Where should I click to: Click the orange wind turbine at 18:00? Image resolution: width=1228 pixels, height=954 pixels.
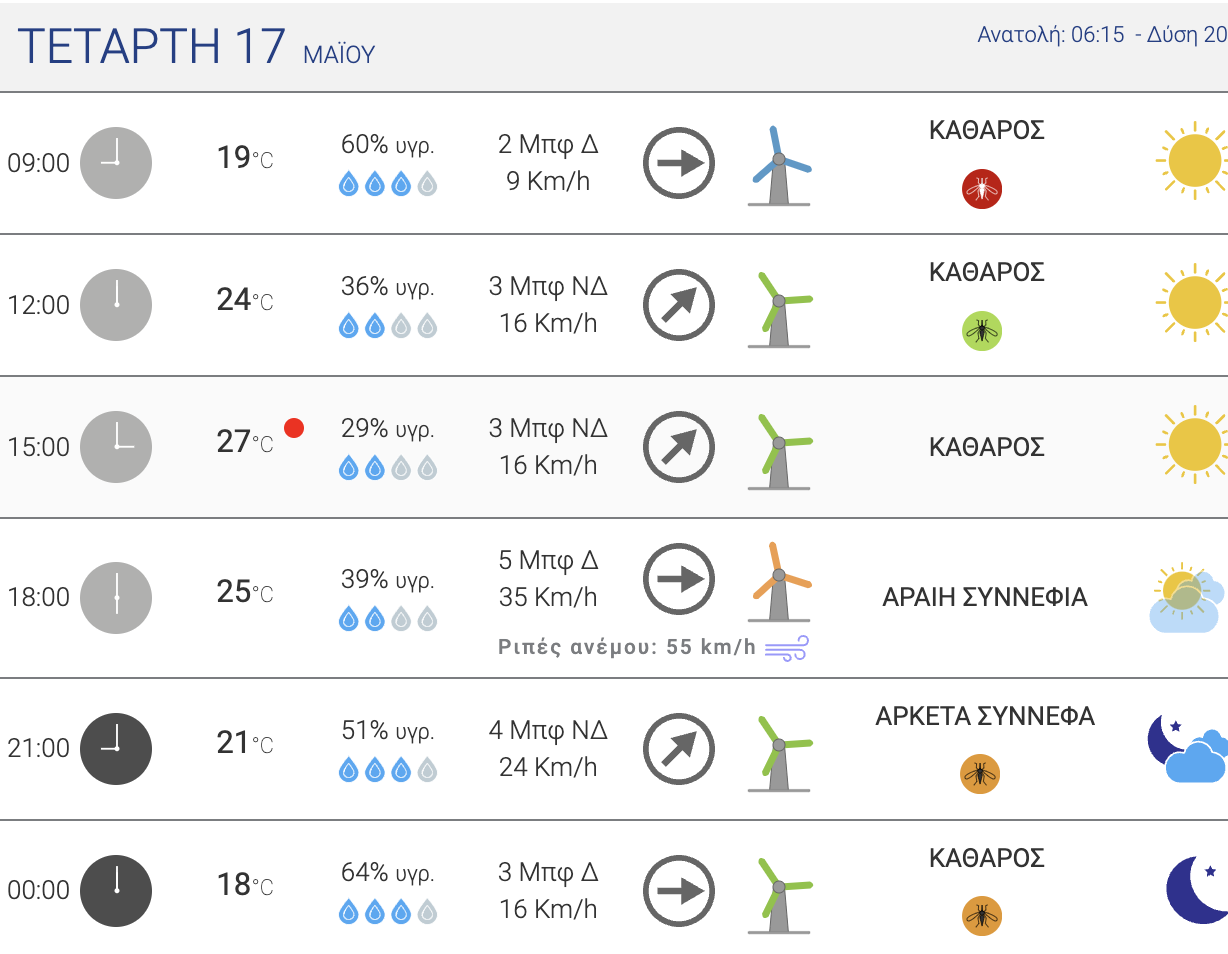[x=779, y=583]
